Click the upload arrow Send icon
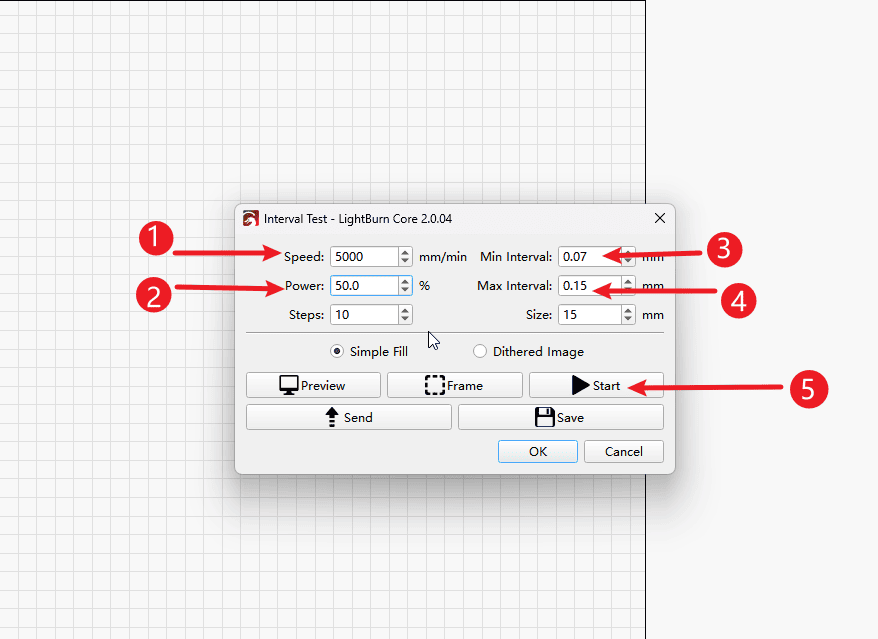 (332, 417)
